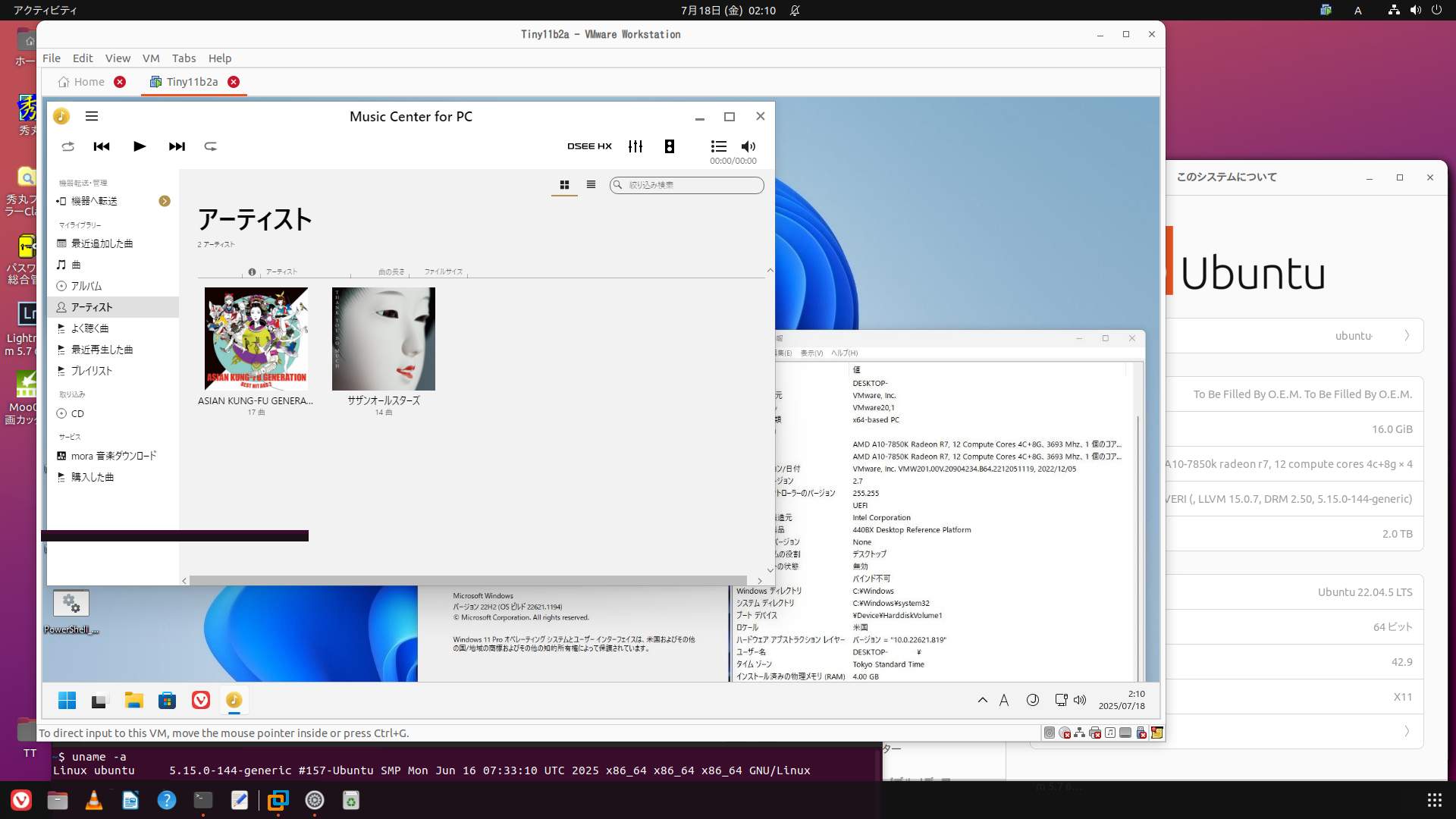Open Terminal from the Ubuntu dock
Image resolution: width=1456 pixels, height=819 pixels.
tap(203, 800)
